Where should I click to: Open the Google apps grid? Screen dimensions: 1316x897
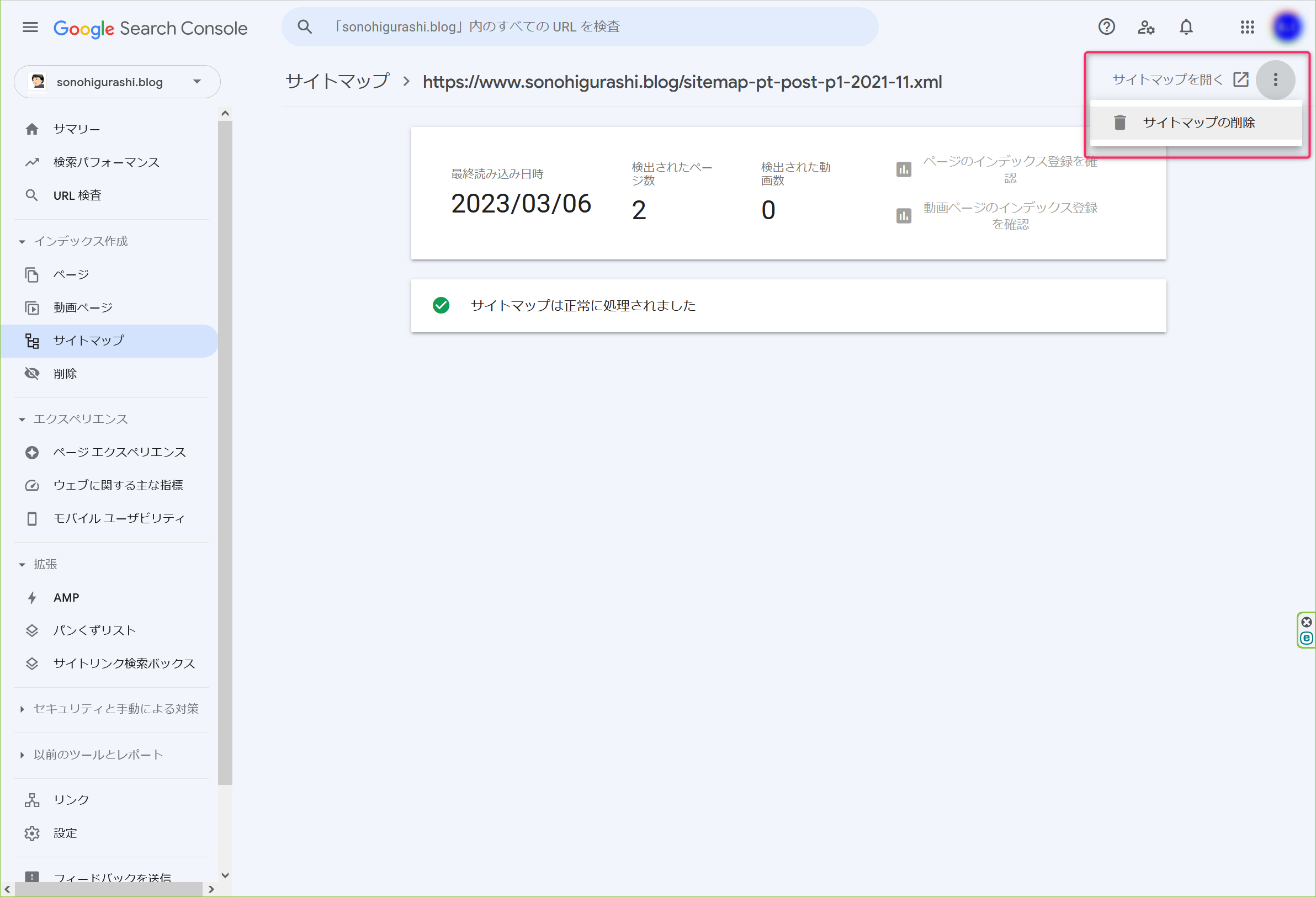tap(1247, 26)
